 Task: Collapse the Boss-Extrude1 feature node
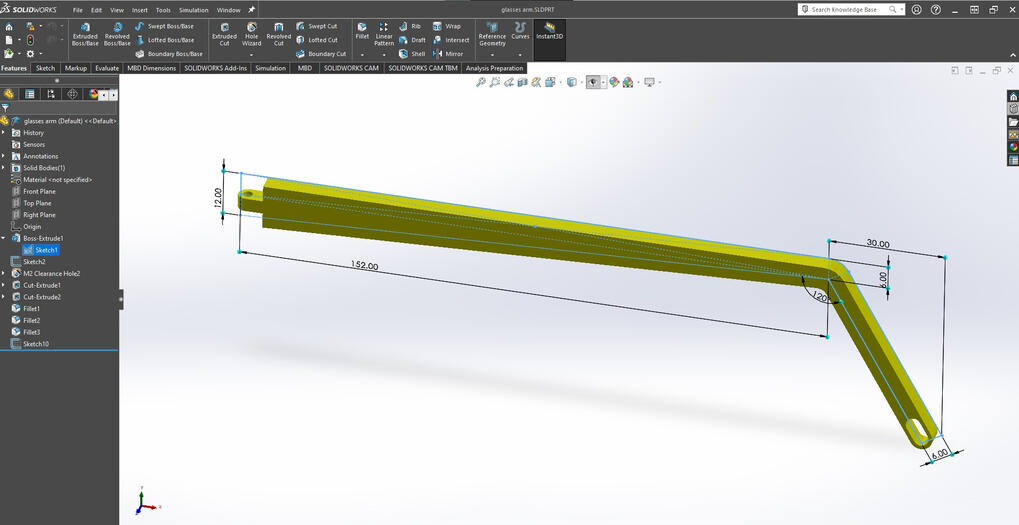[x=4, y=238]
